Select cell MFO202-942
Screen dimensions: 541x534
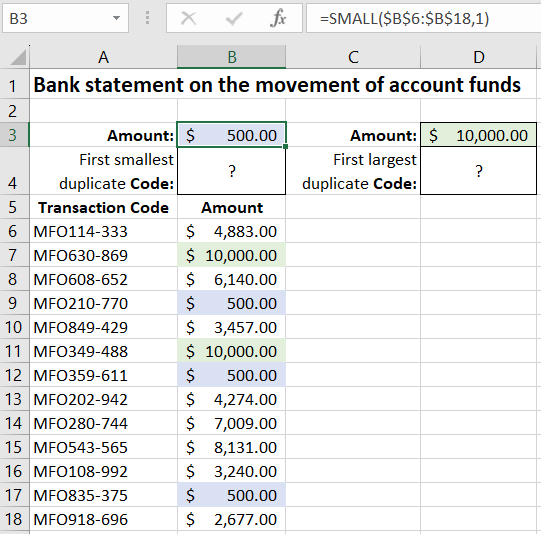pos(104,399)
